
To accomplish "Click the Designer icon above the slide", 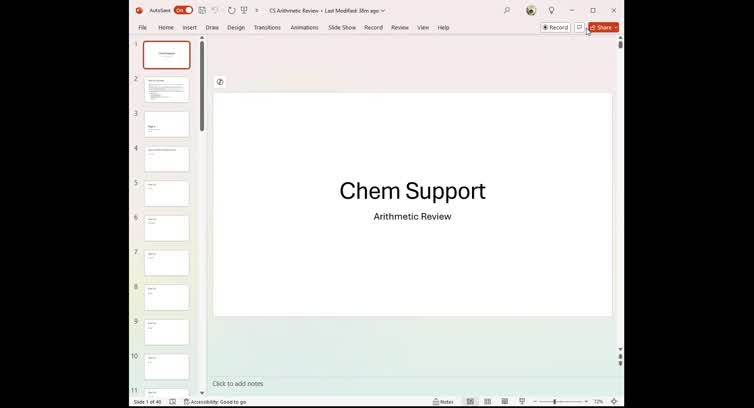I will 220,82.
